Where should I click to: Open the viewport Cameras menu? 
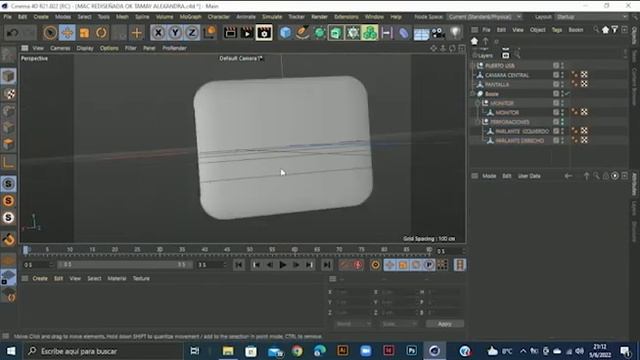coord(60,48)
